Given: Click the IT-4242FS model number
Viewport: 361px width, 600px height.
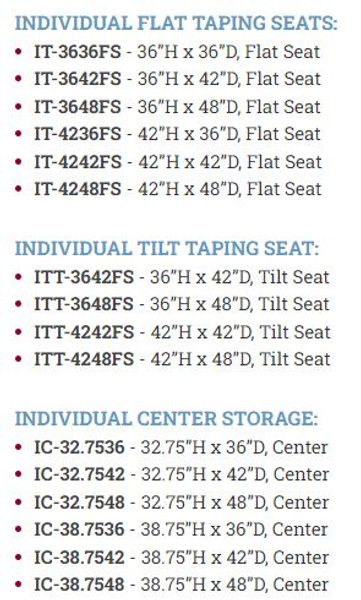Looking at the screenshot, I should [x=78, y=161].
